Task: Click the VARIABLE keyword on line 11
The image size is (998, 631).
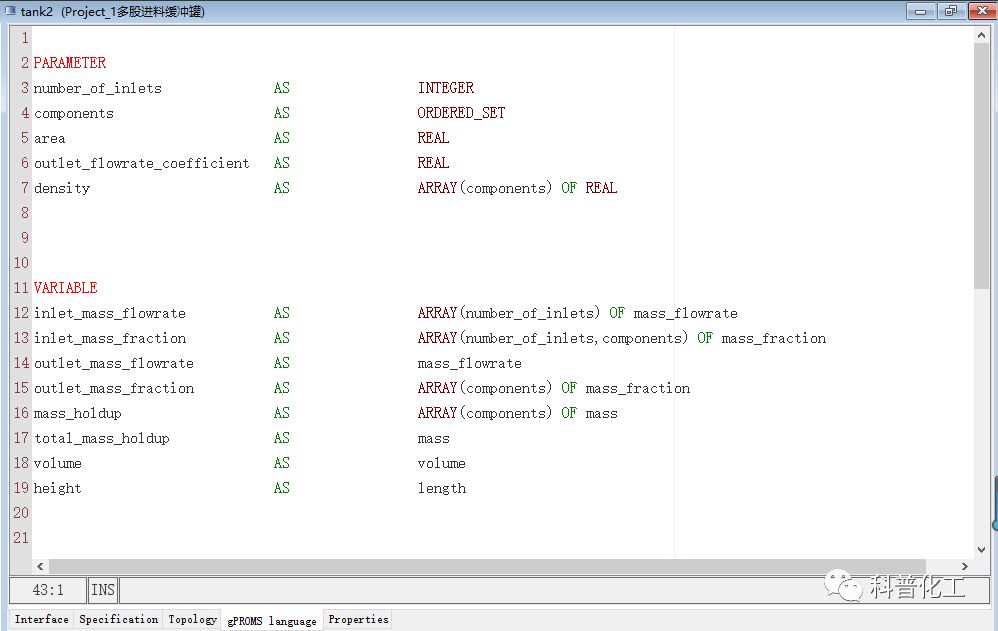Action: coord(66,288)
